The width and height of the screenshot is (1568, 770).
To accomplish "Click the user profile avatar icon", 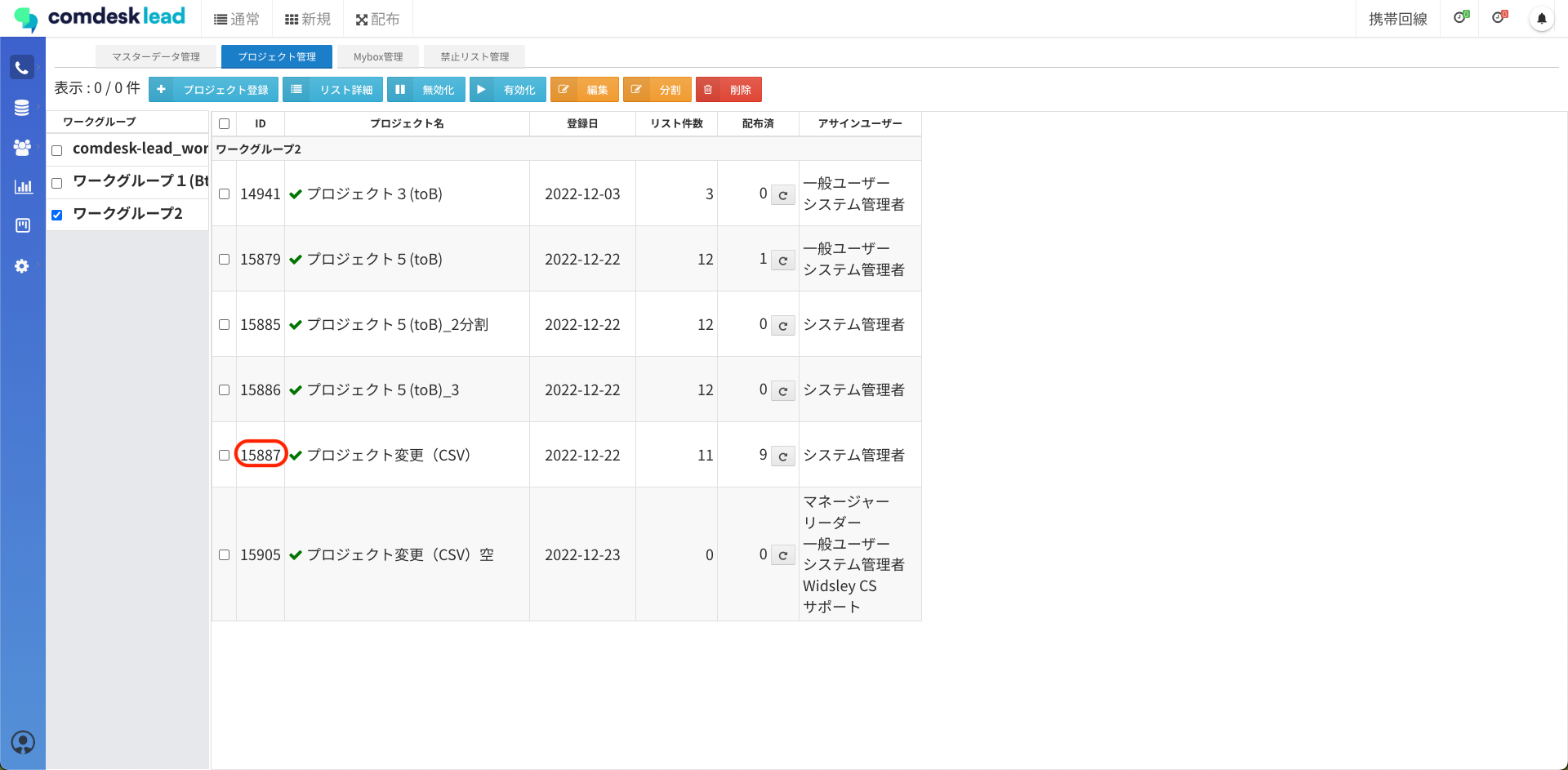I will [x=23, y=741].
